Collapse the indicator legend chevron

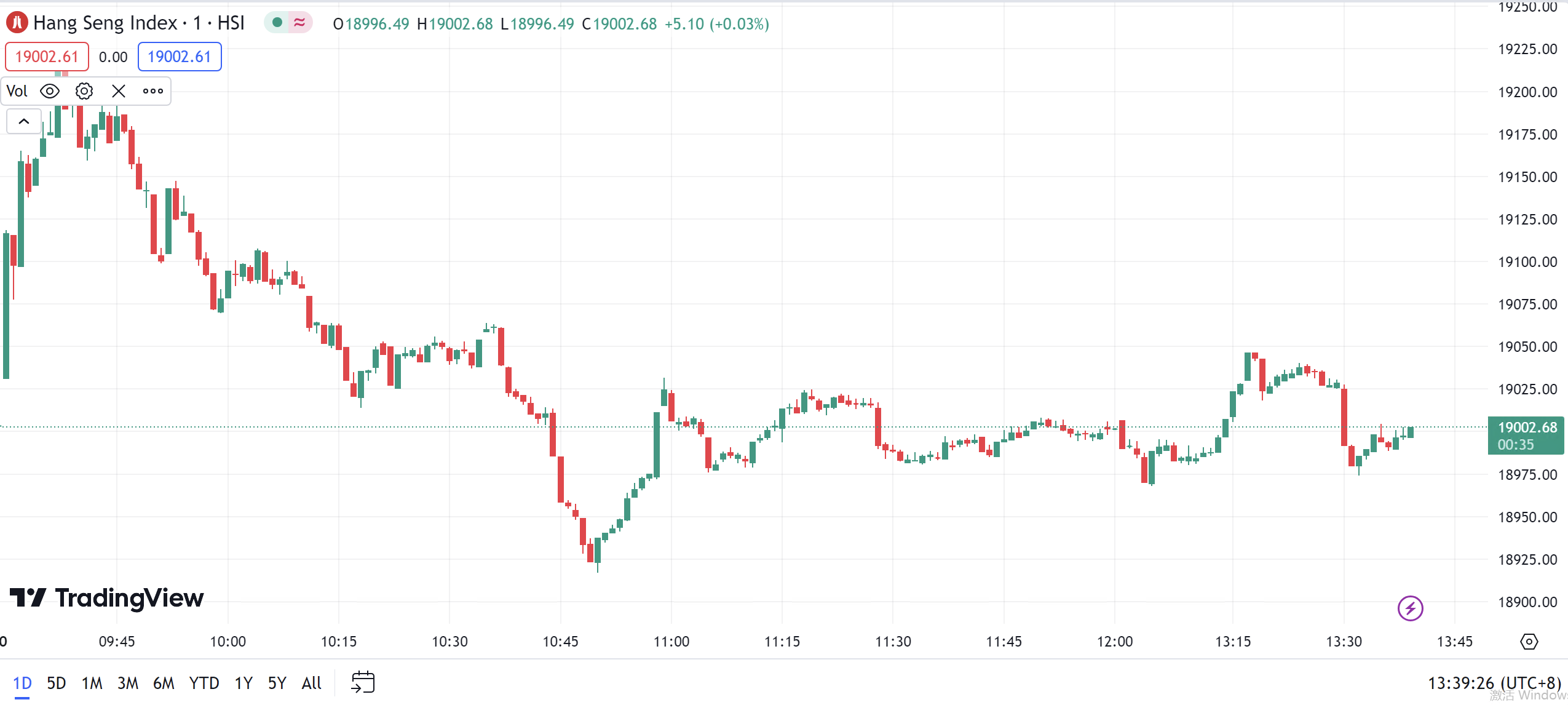coord(24,121)
